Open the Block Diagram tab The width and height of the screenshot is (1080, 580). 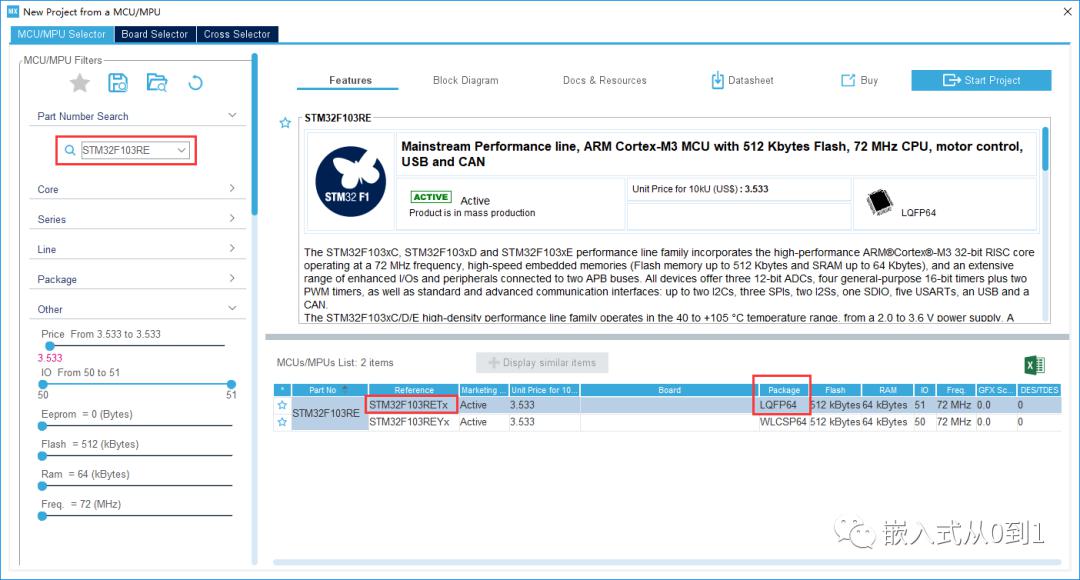(466, 81)
